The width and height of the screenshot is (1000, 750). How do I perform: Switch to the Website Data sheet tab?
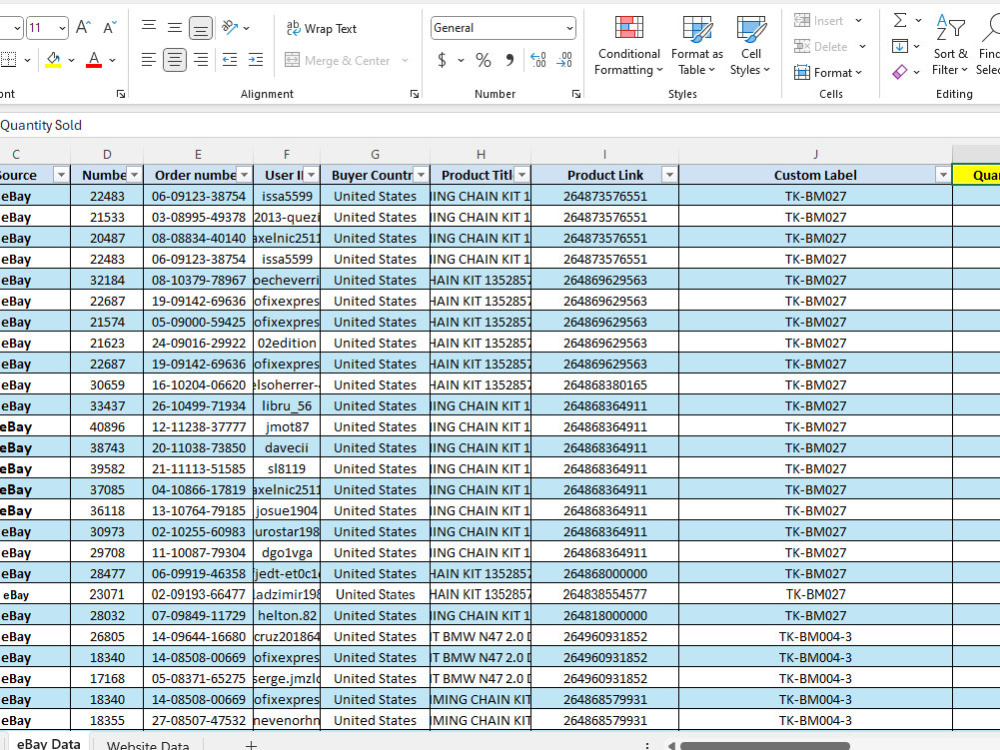148,745
